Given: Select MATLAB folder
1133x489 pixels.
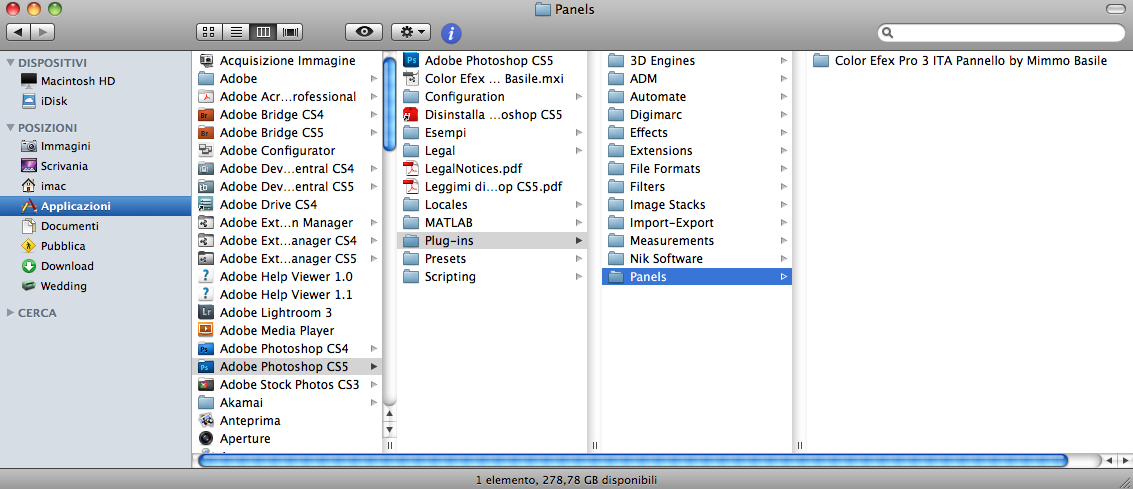Looking at the screenshot, I should pyautogui.click(x=492, y=222).
